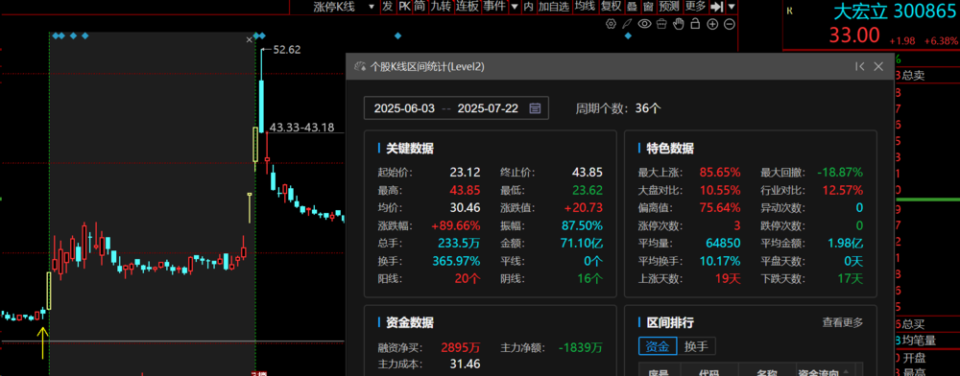Open the 复权 adjustment option
This screenshot has width=960, height=376.
610,6
